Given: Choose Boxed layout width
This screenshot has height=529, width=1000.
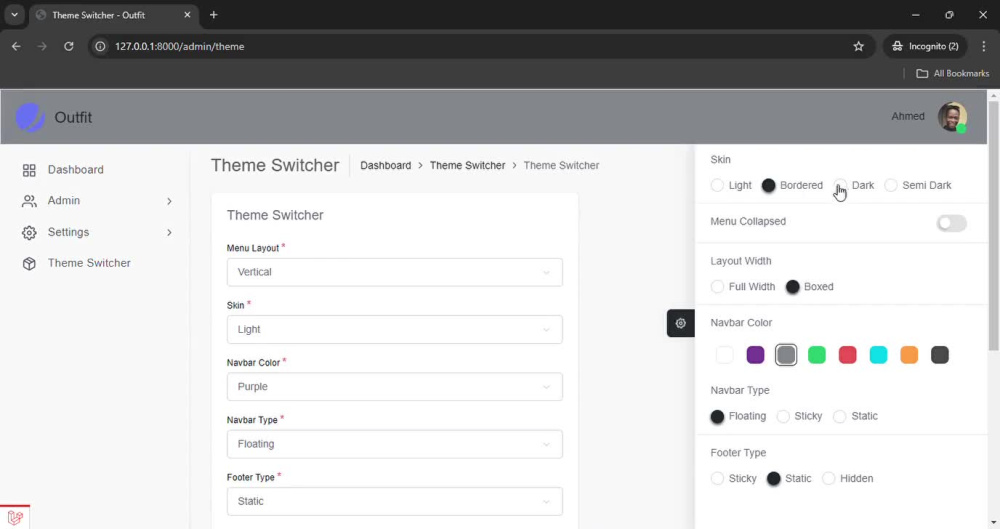Looking at the screenshot, I should pos(793,287).
